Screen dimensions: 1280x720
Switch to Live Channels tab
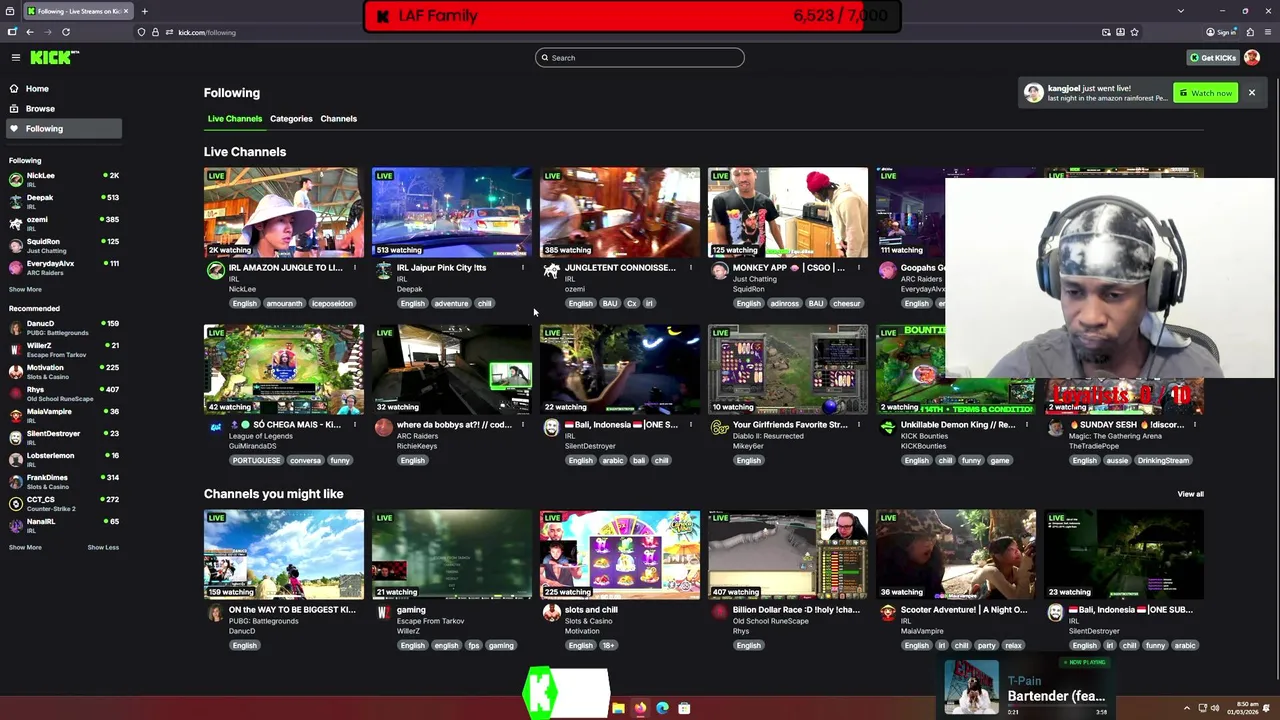coord(235,119)
